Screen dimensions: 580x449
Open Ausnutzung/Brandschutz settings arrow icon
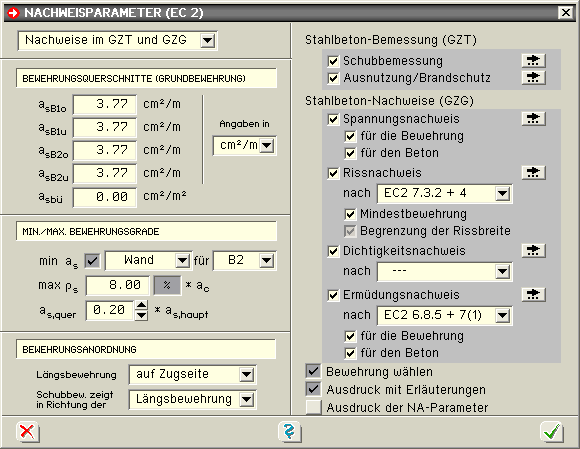pos(533,77)
